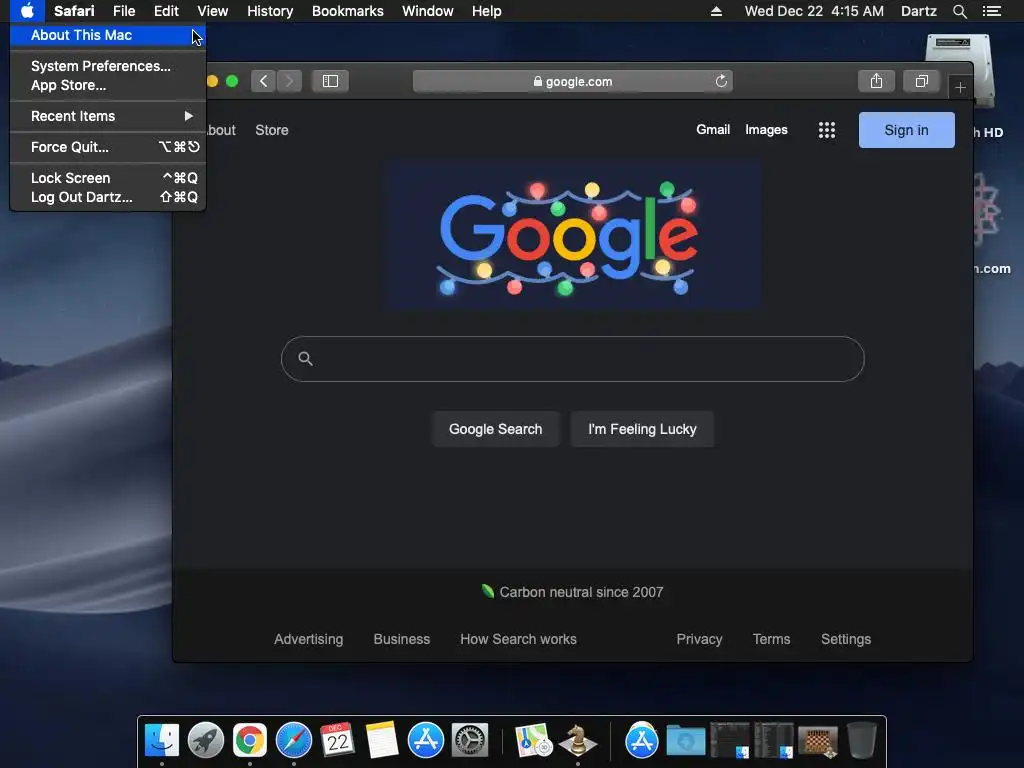Reload the page with the refresh icon
The width and height of the screenshot is (1024, 768).
point(721,81)
